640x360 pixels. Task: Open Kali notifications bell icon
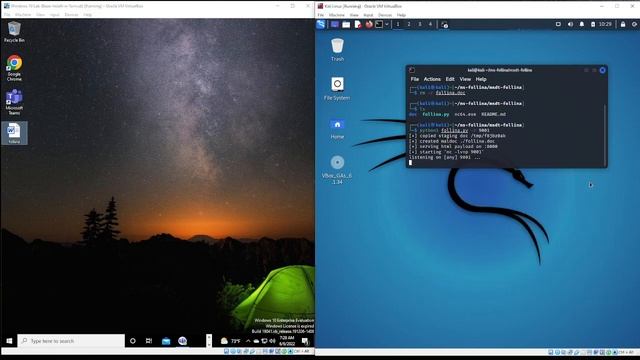(x=582, y=24)
